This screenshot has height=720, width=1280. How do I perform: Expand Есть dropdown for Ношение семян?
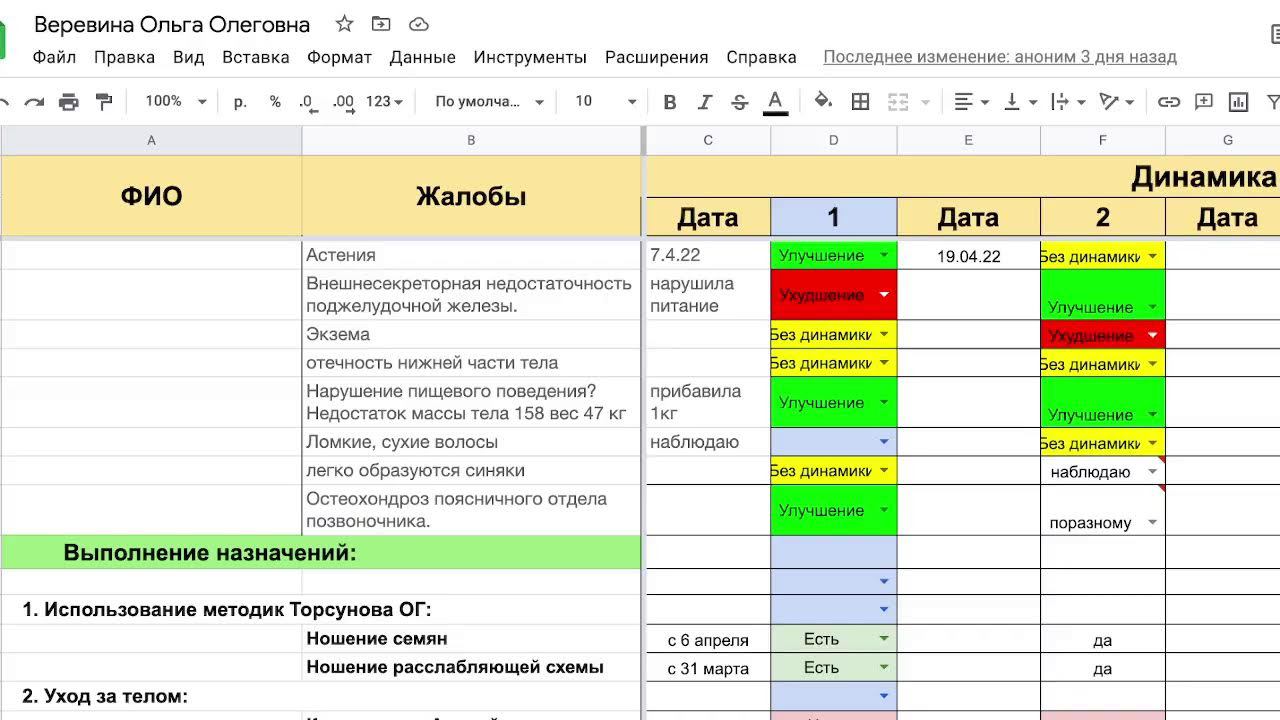click(884, 638)
